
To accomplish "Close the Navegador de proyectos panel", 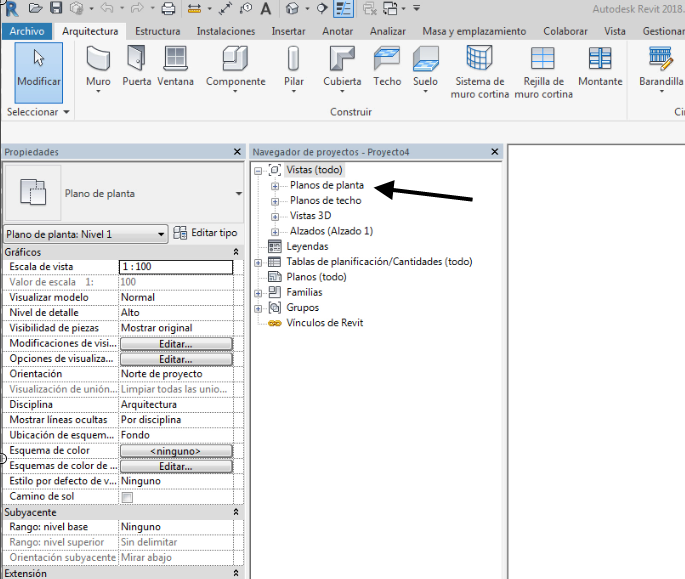I will click(x=495, y=152).
